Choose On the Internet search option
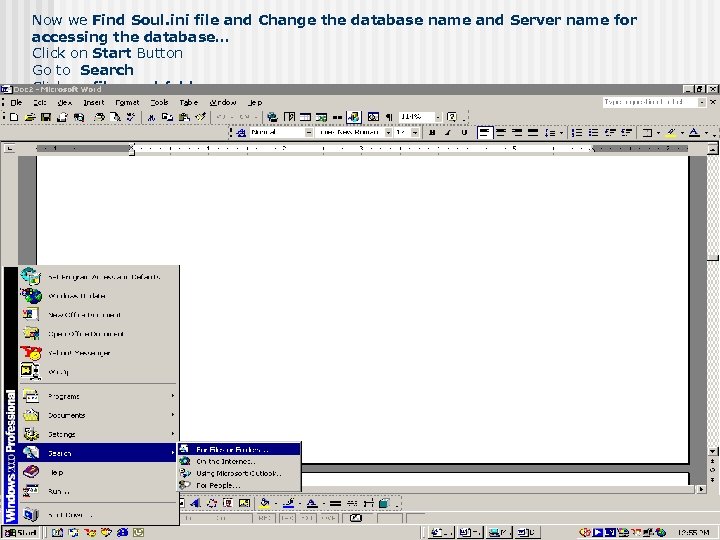720x540 pixels. (x=239, y=461)
